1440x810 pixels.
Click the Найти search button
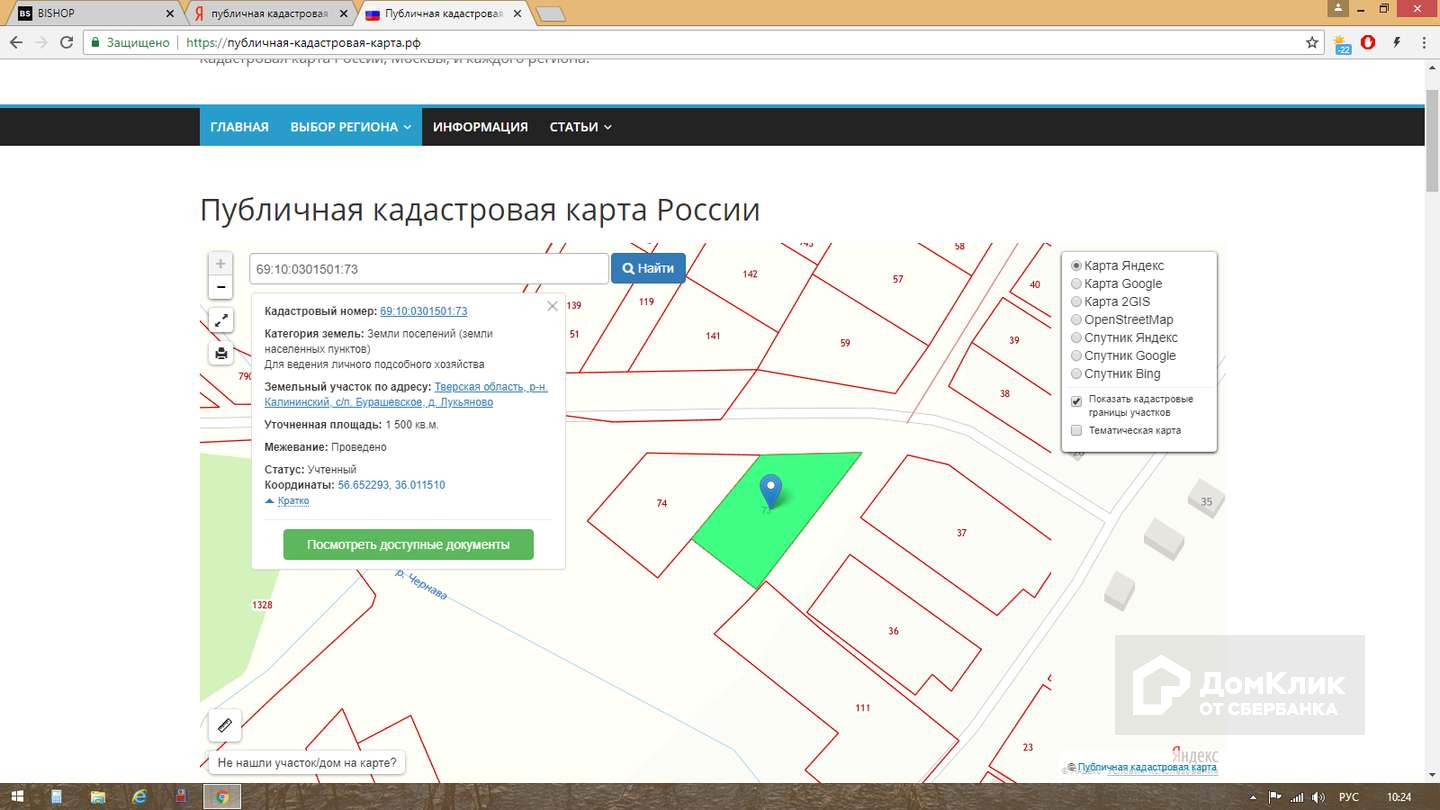tap(648, 268)
